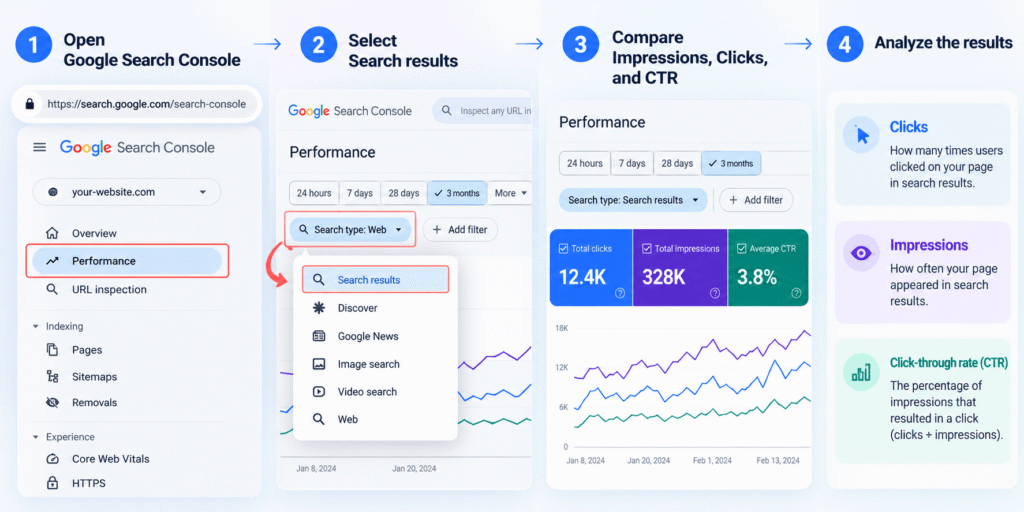Open the your-website.com property dropdown
This screenshot has height=512, width=1024.
(x=127, y=192)
